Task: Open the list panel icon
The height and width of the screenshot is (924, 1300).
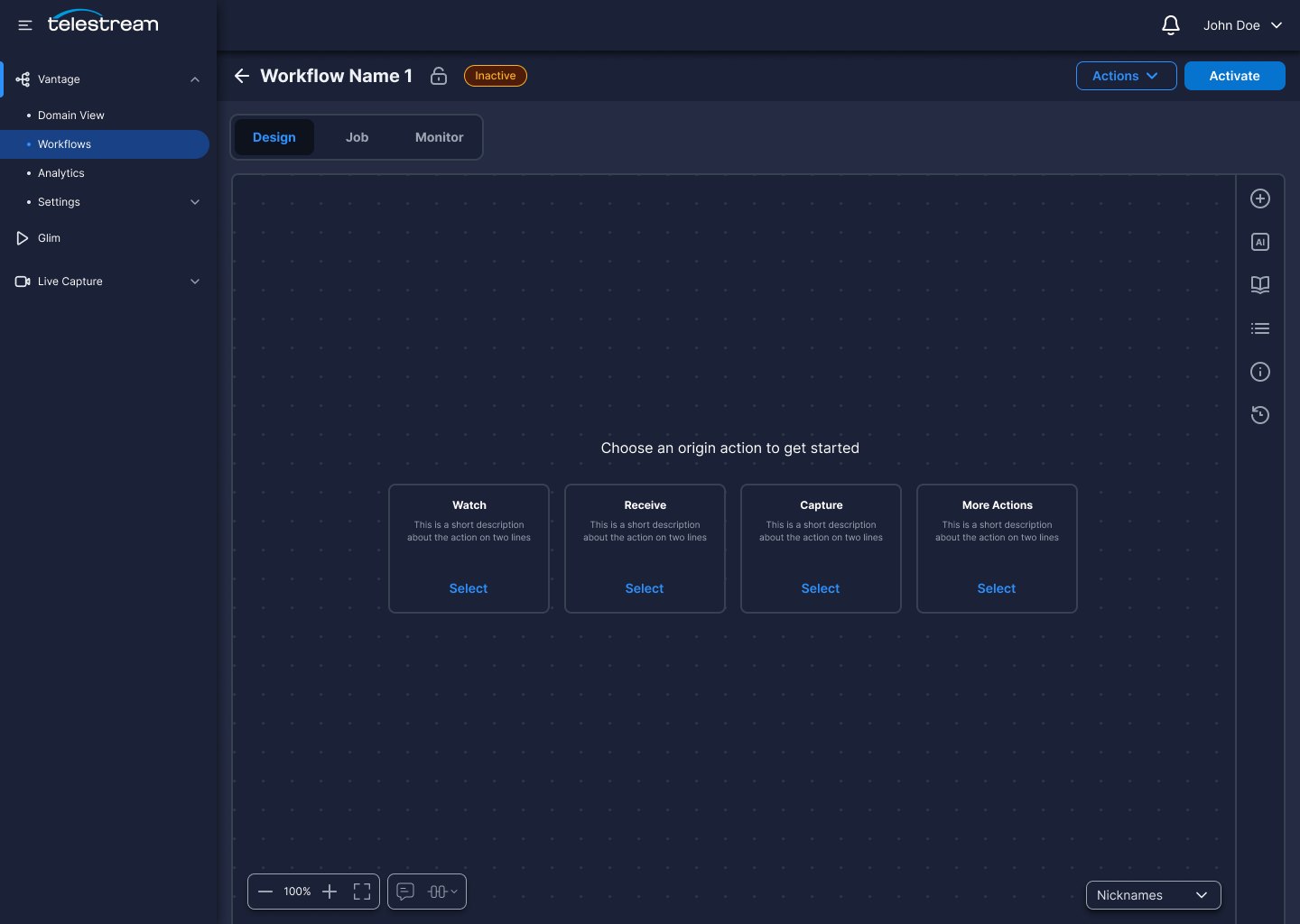Action: pyautogui.click(x=1260, y=328)
